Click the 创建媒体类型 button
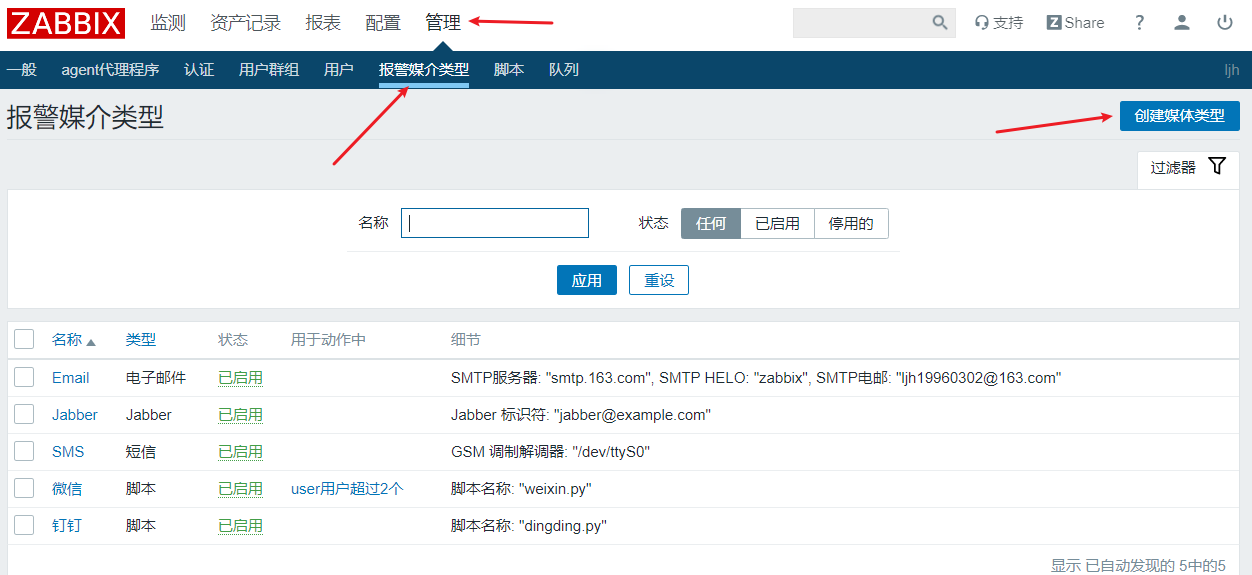 [x=1180, y=116]
